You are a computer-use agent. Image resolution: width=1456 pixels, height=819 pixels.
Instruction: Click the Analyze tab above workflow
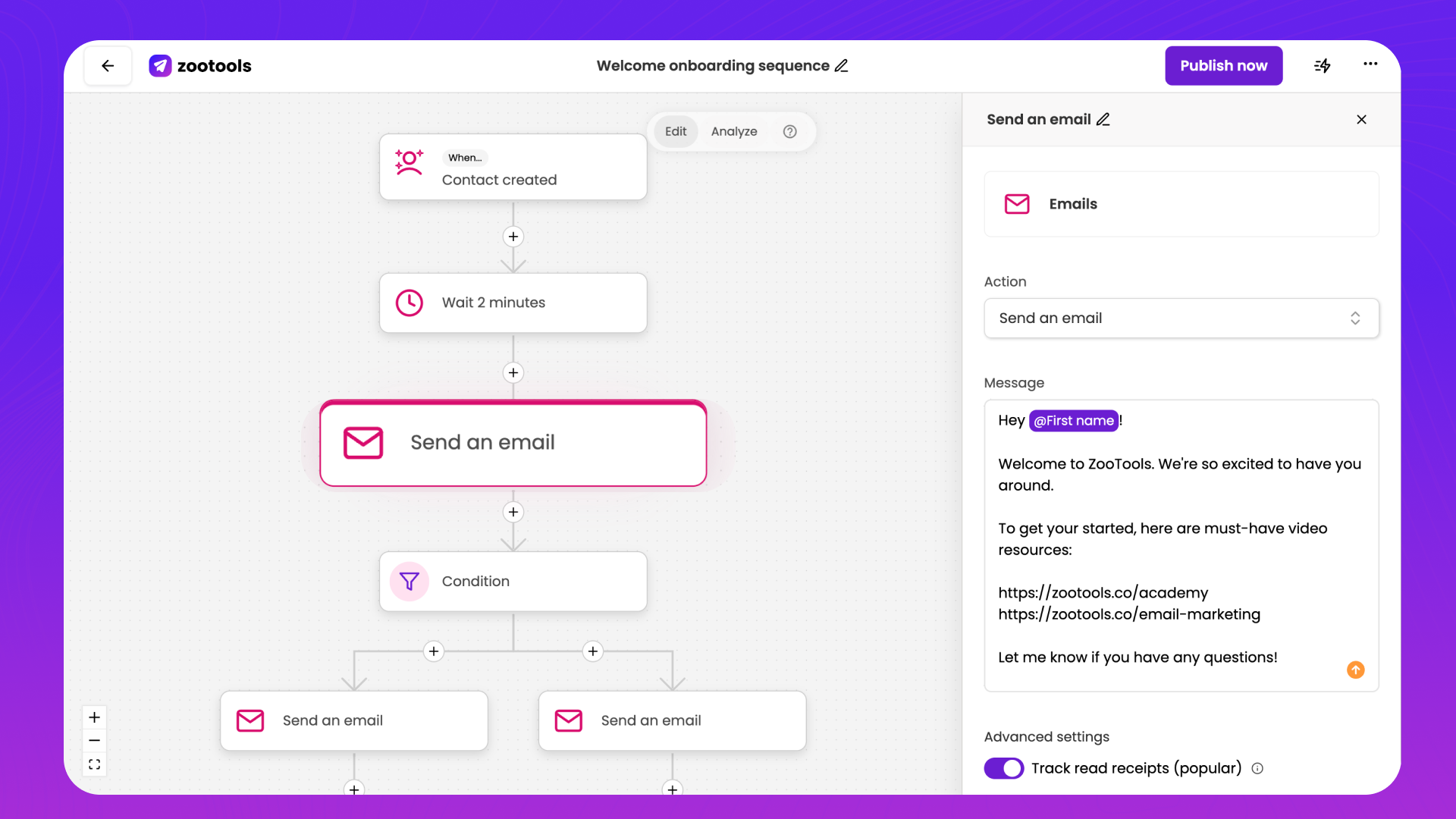733,131
